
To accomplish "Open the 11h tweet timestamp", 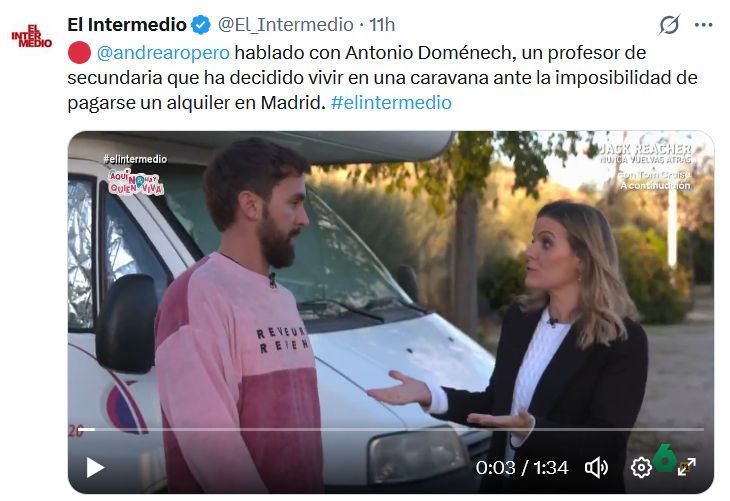I will (x=382, y=25).
